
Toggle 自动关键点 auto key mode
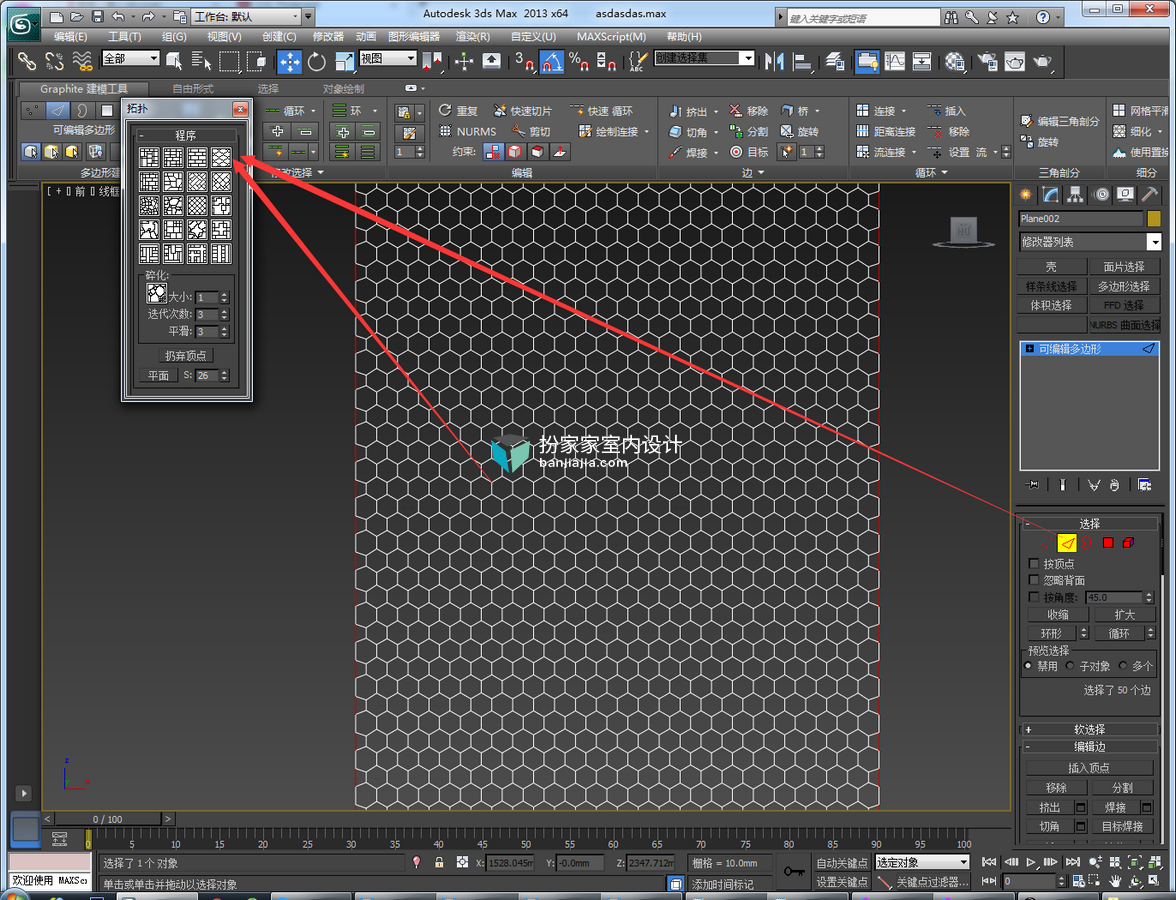pyautogui.click(x=842, y=862)
